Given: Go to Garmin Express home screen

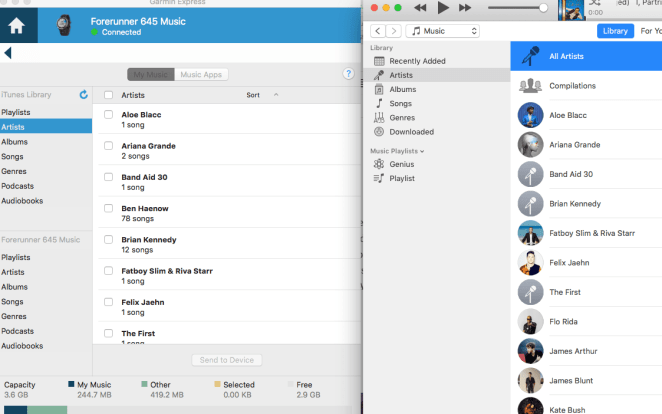Looking at the screenshot, I should pos(16,26).
